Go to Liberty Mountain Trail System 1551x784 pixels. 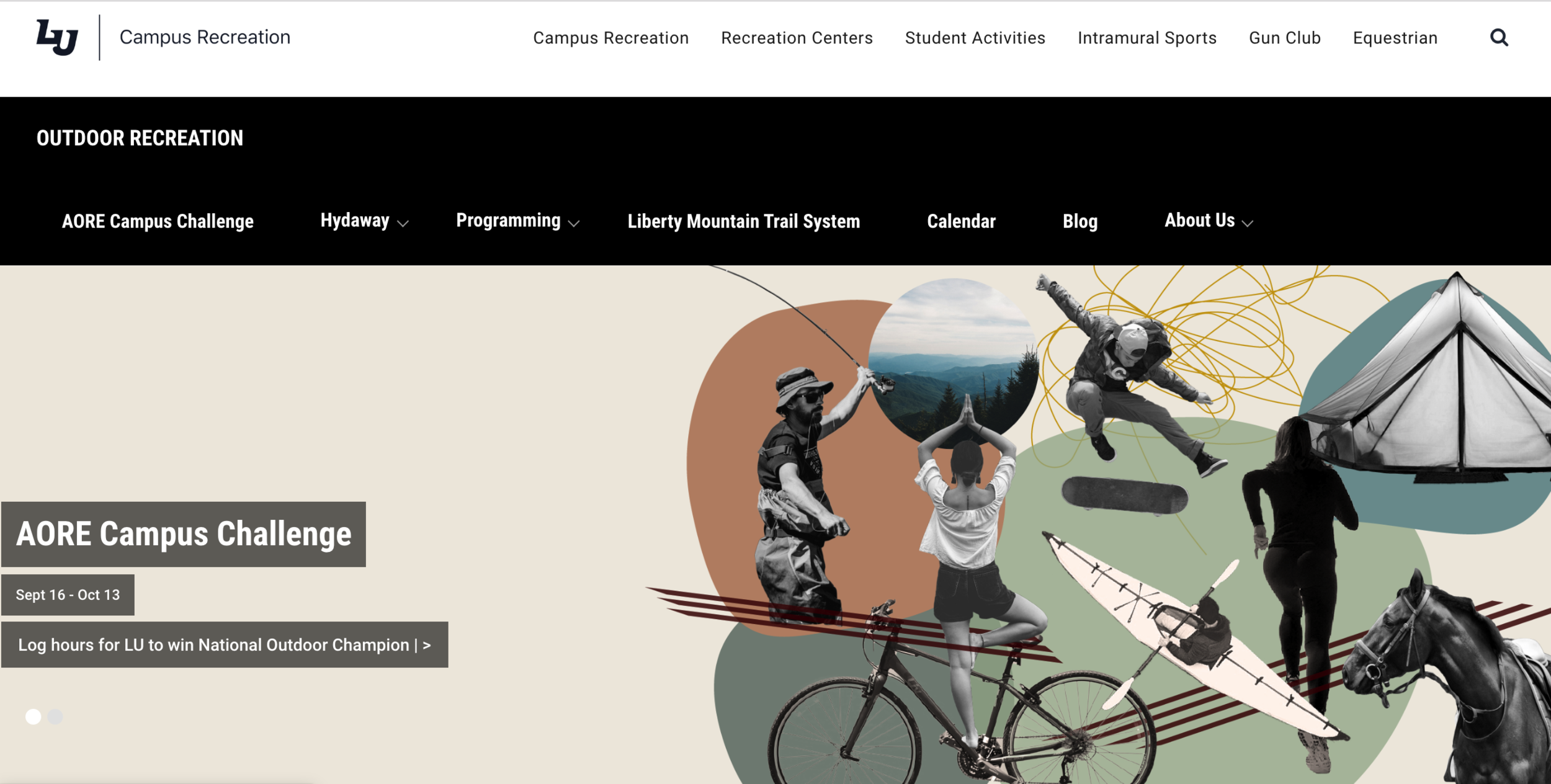pos(743,221)
